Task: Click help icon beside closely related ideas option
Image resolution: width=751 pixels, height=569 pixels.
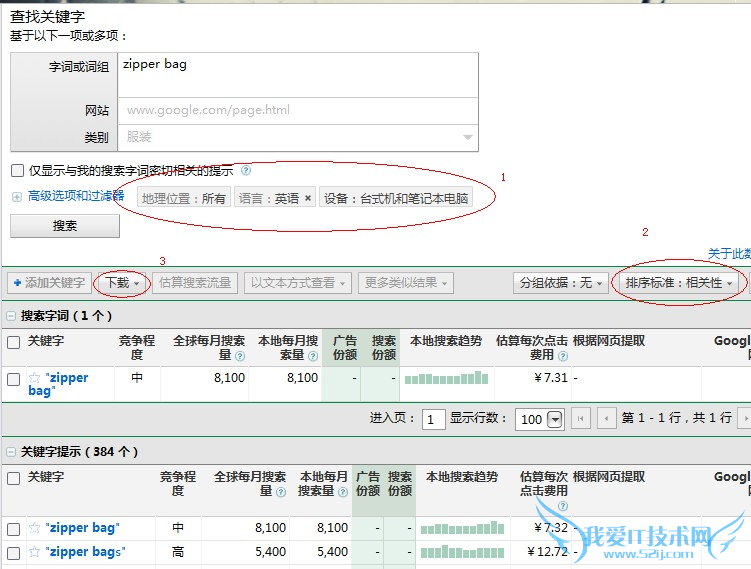Action: 246,170
